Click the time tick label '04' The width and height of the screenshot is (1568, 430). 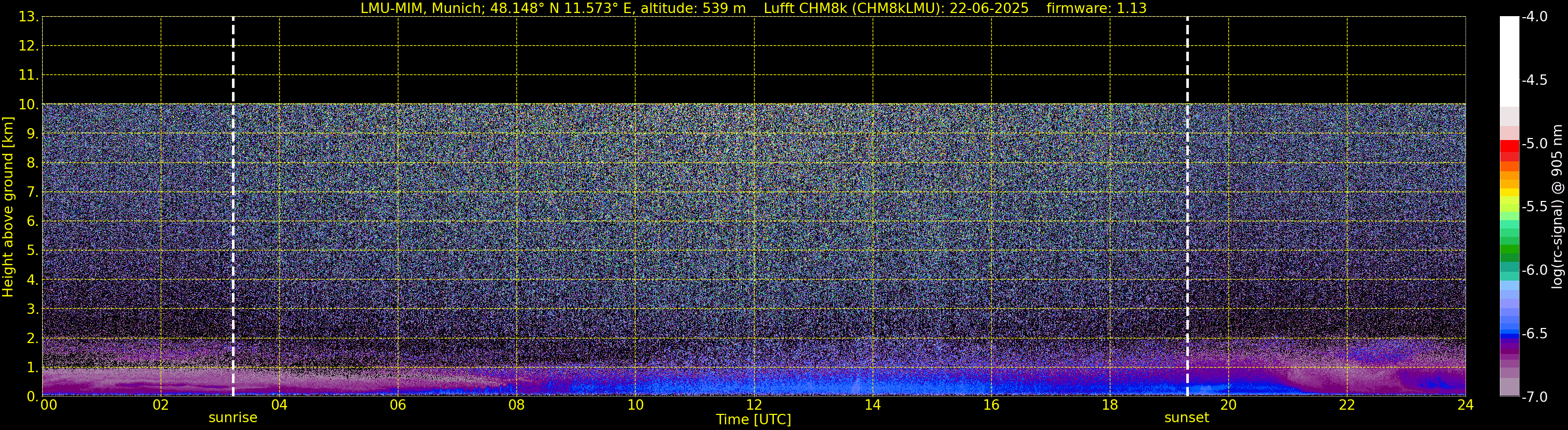[279, 405]
